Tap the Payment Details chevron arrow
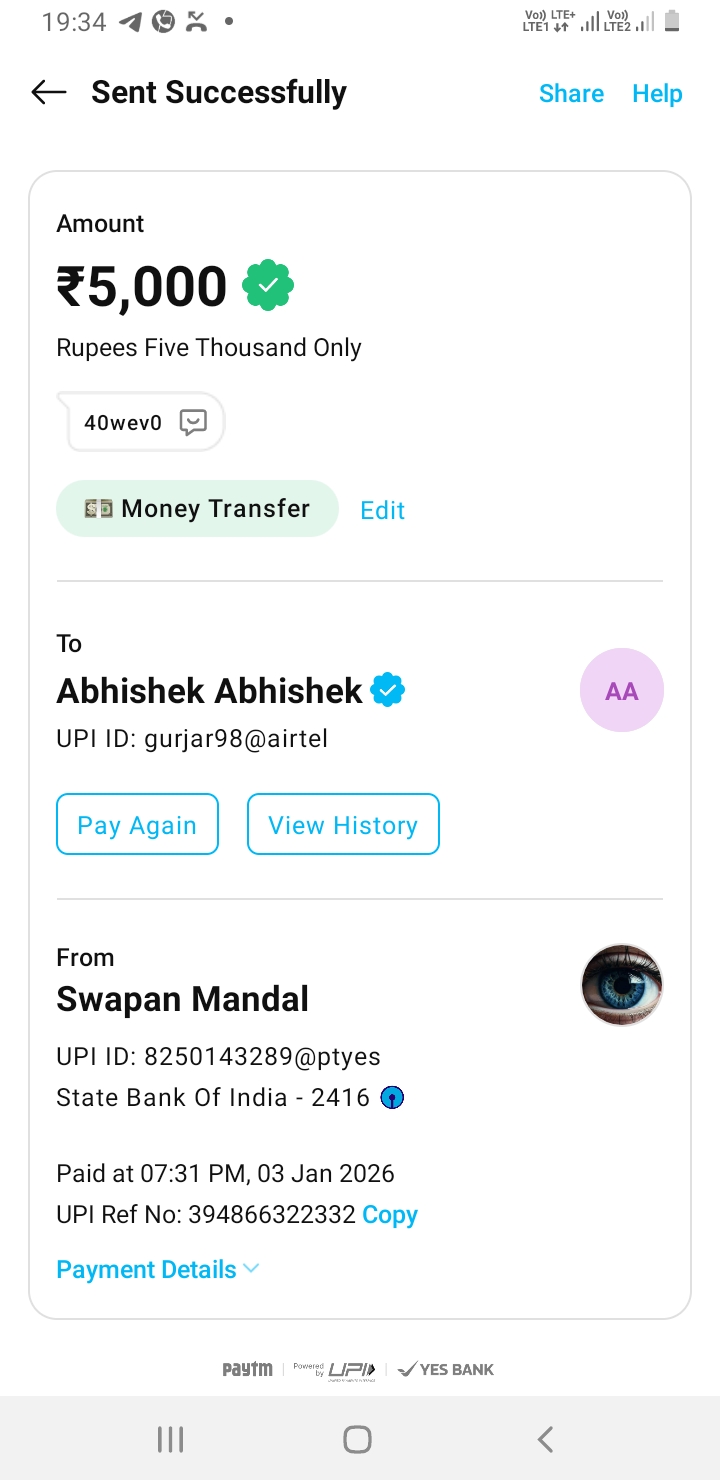 point(251,1269)
